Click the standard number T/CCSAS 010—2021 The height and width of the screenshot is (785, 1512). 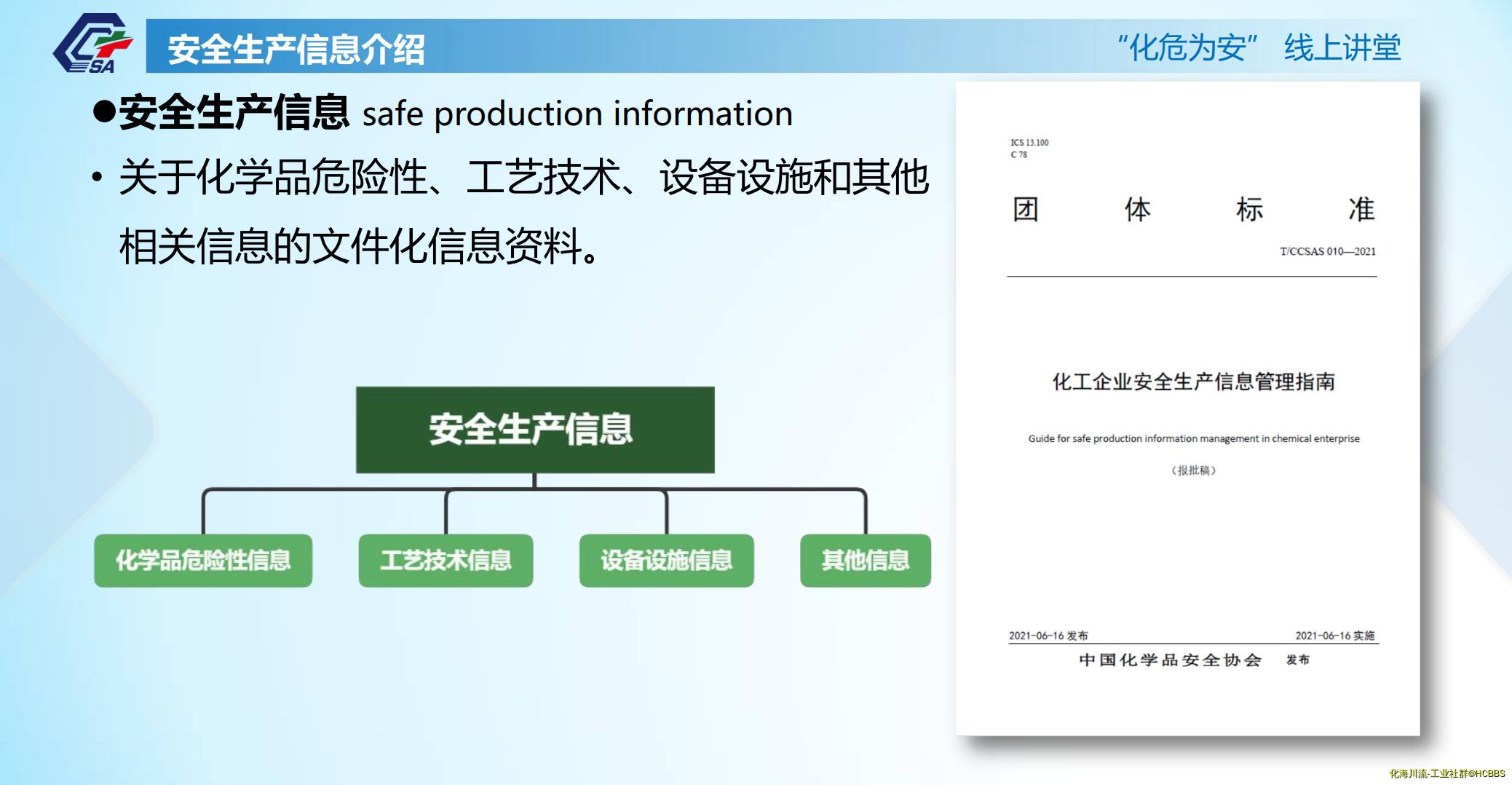pos(1328,251)
